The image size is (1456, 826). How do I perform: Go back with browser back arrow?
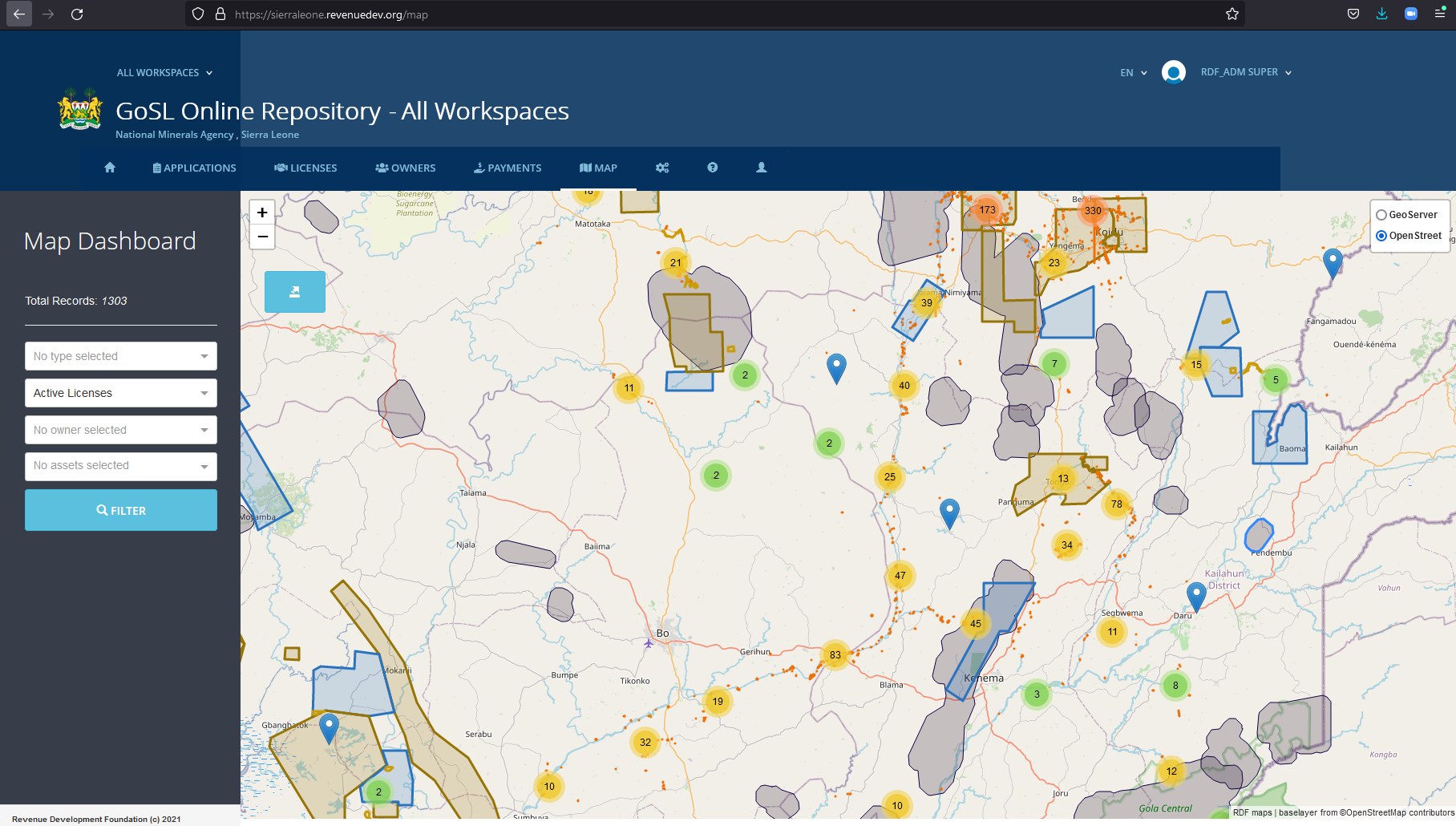pos(19,14)
